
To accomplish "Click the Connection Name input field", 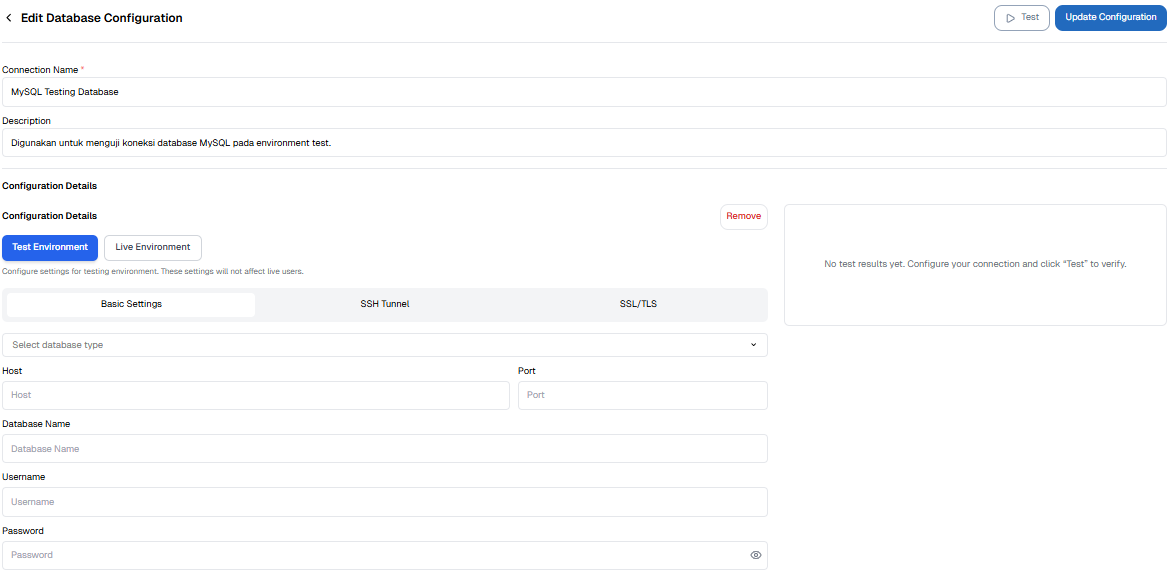I will tap(584, 92).
